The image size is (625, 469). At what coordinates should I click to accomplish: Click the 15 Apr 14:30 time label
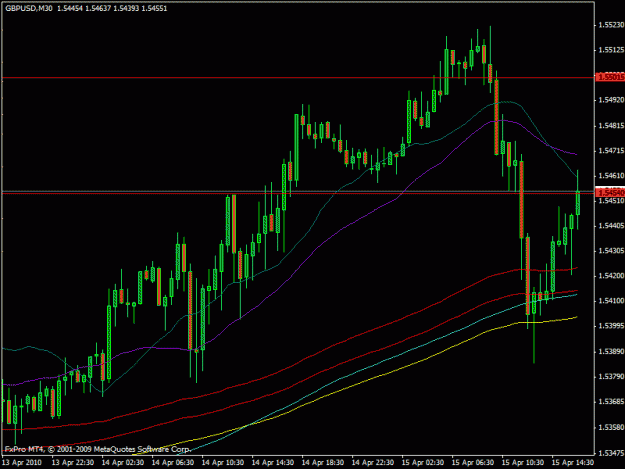(572, 463)
